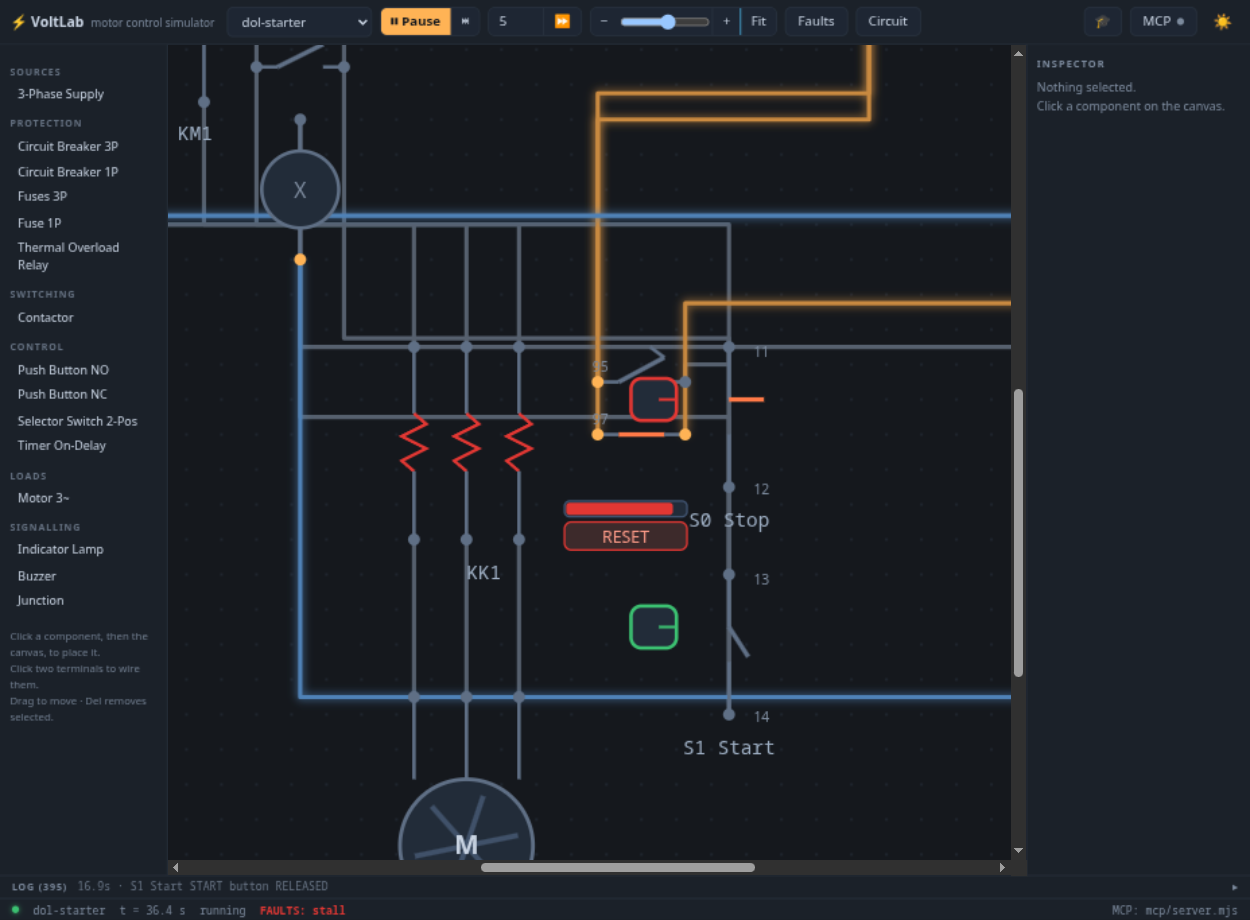Open the Faults panel

(816, 21)
